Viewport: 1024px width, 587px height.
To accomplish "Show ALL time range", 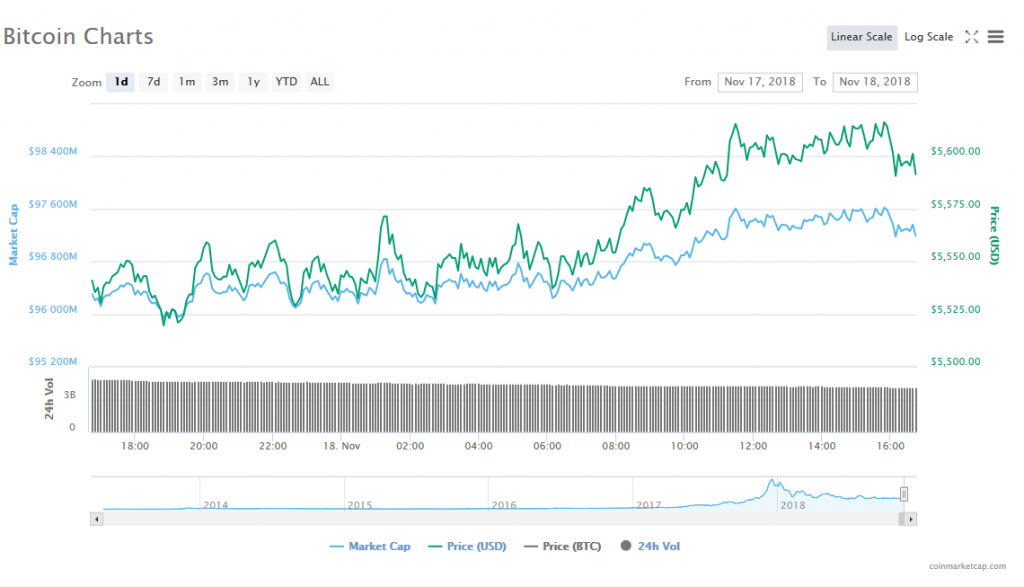I will 319,82.
